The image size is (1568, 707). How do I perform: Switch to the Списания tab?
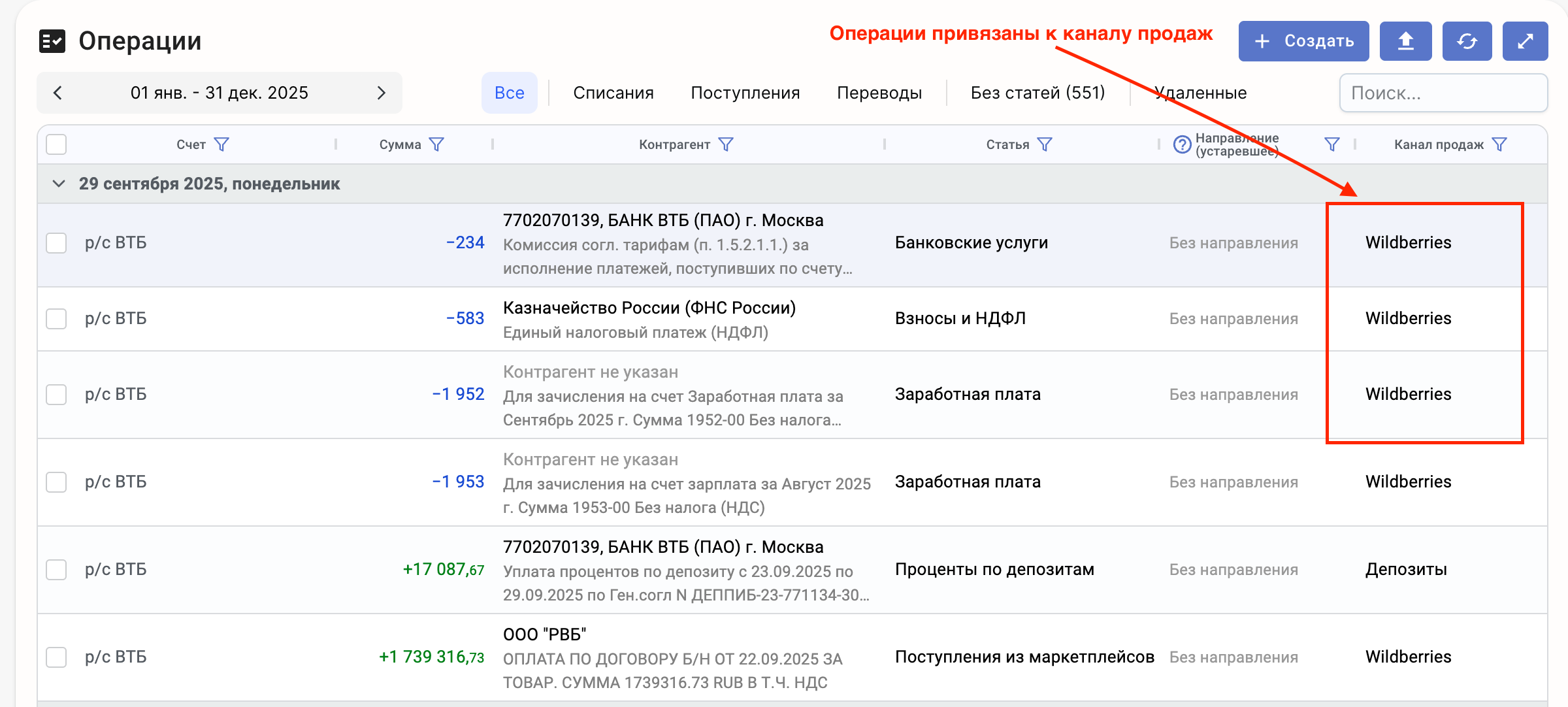[613, 93]
